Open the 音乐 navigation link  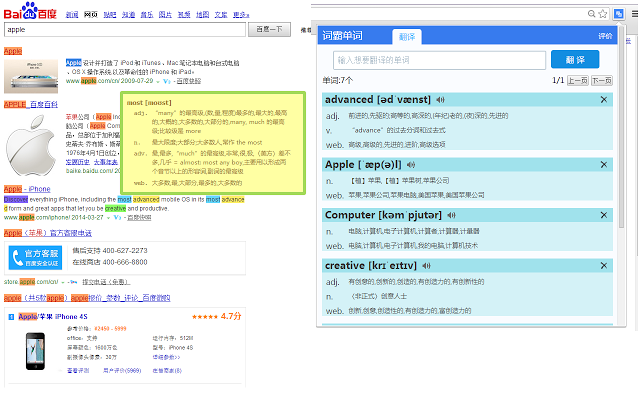(147, 15)
